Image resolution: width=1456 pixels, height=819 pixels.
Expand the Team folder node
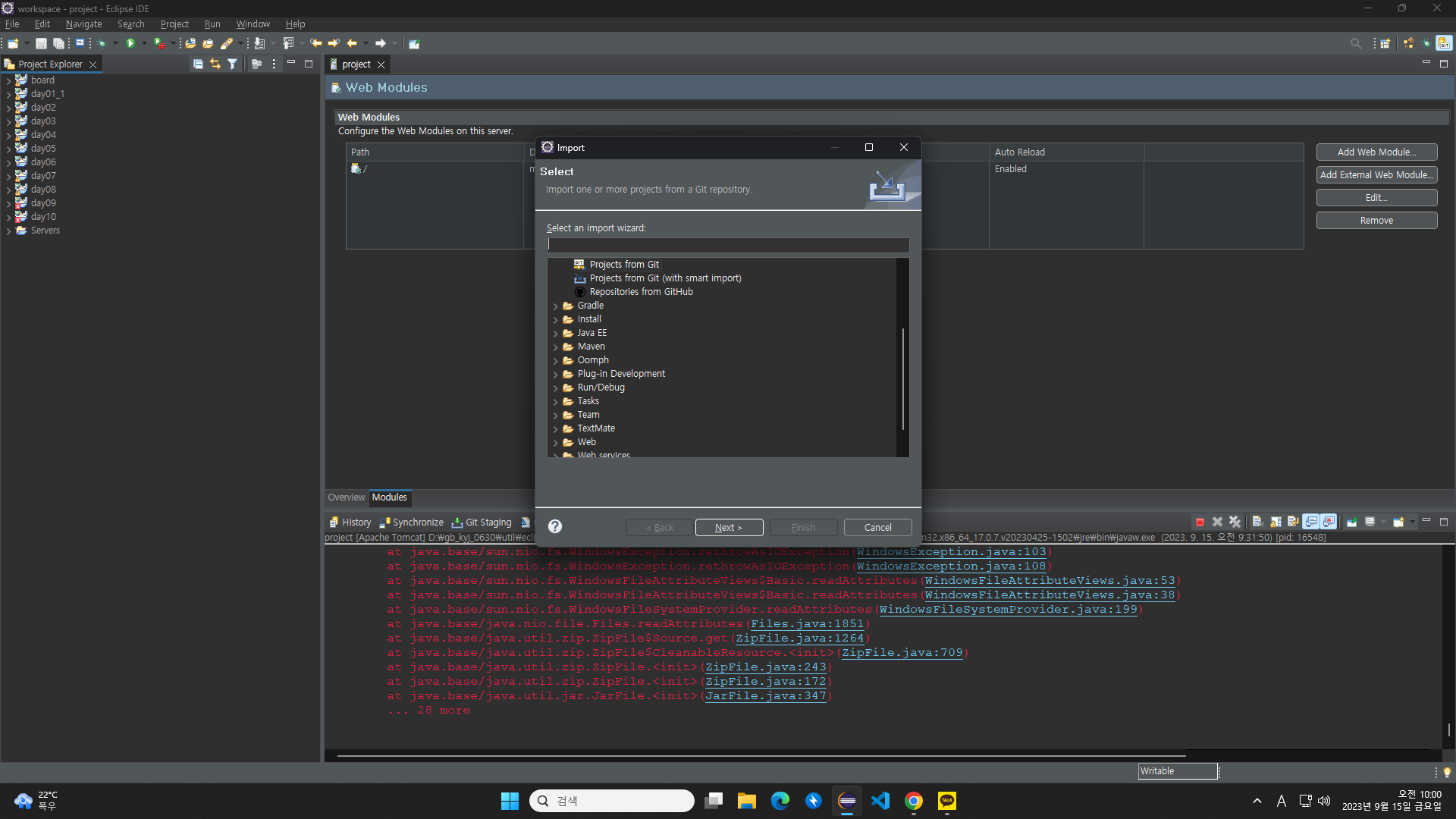tap(555, 416)
